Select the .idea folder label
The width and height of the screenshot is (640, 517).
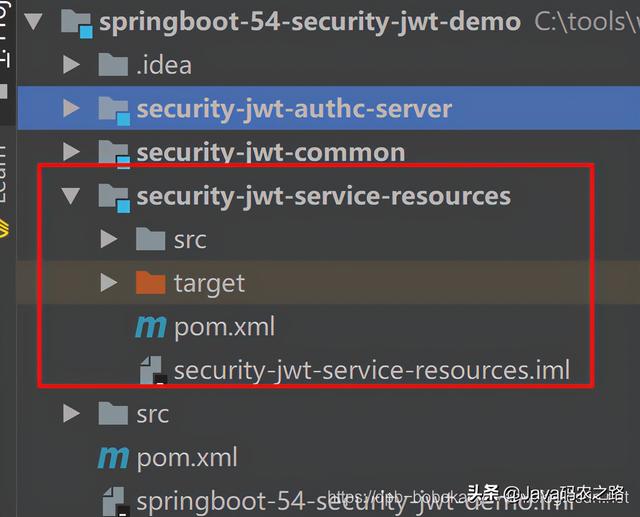164,65
